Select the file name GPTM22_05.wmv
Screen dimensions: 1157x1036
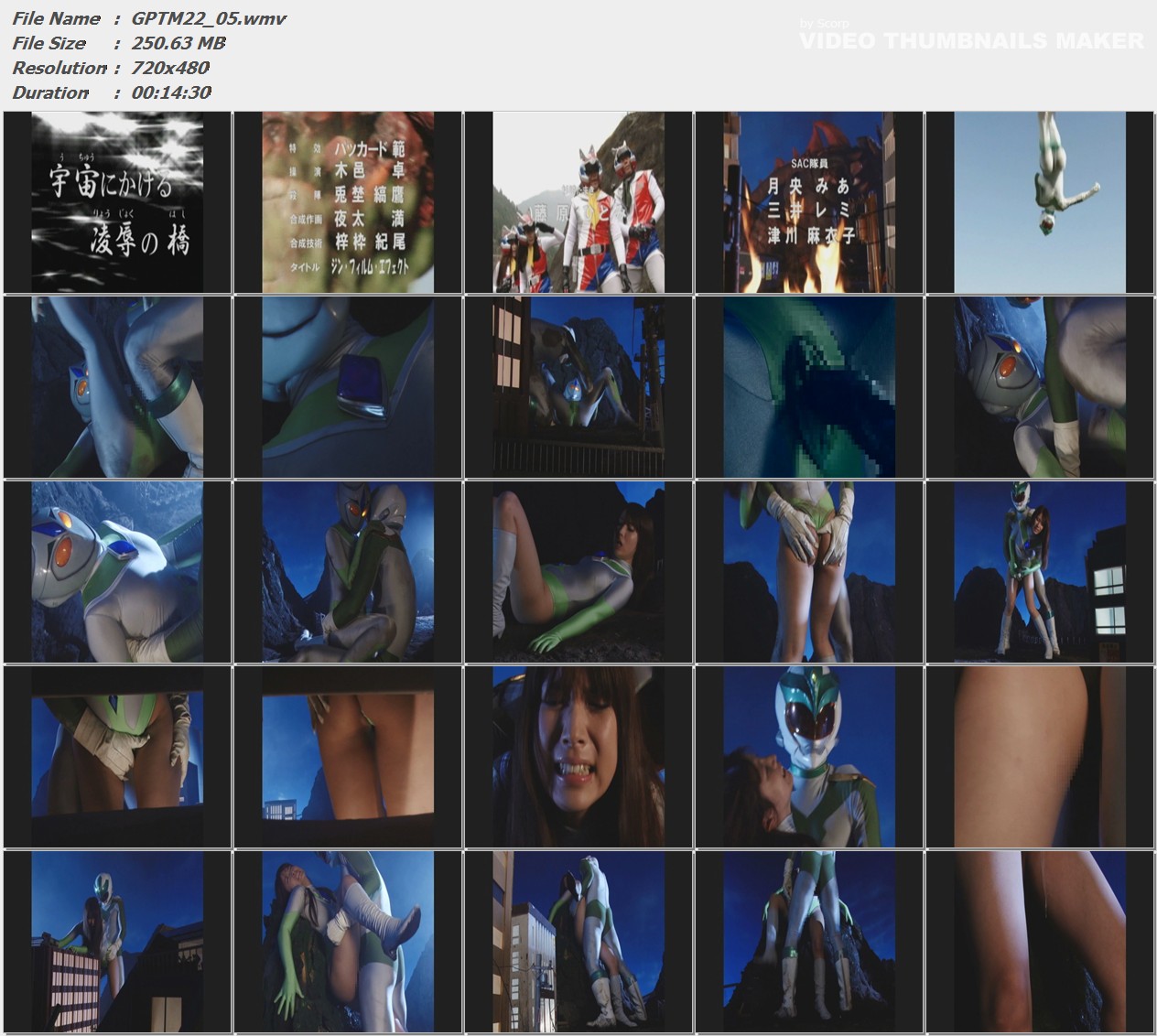(210, 18)
